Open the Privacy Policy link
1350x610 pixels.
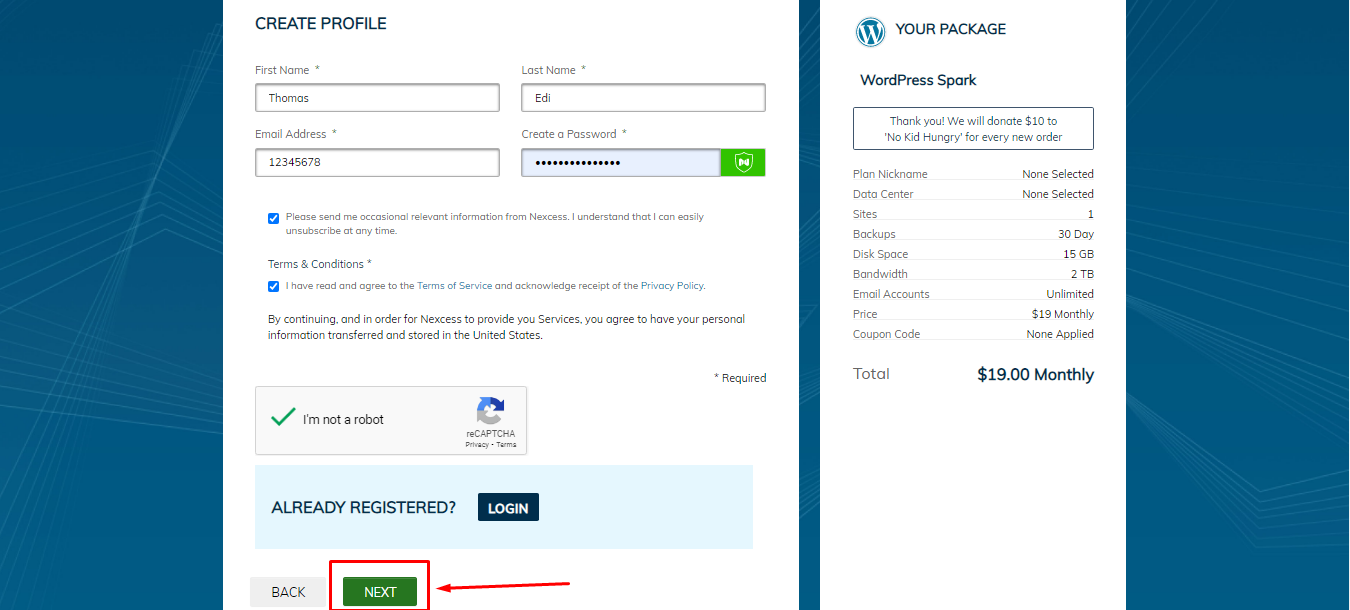672,286
